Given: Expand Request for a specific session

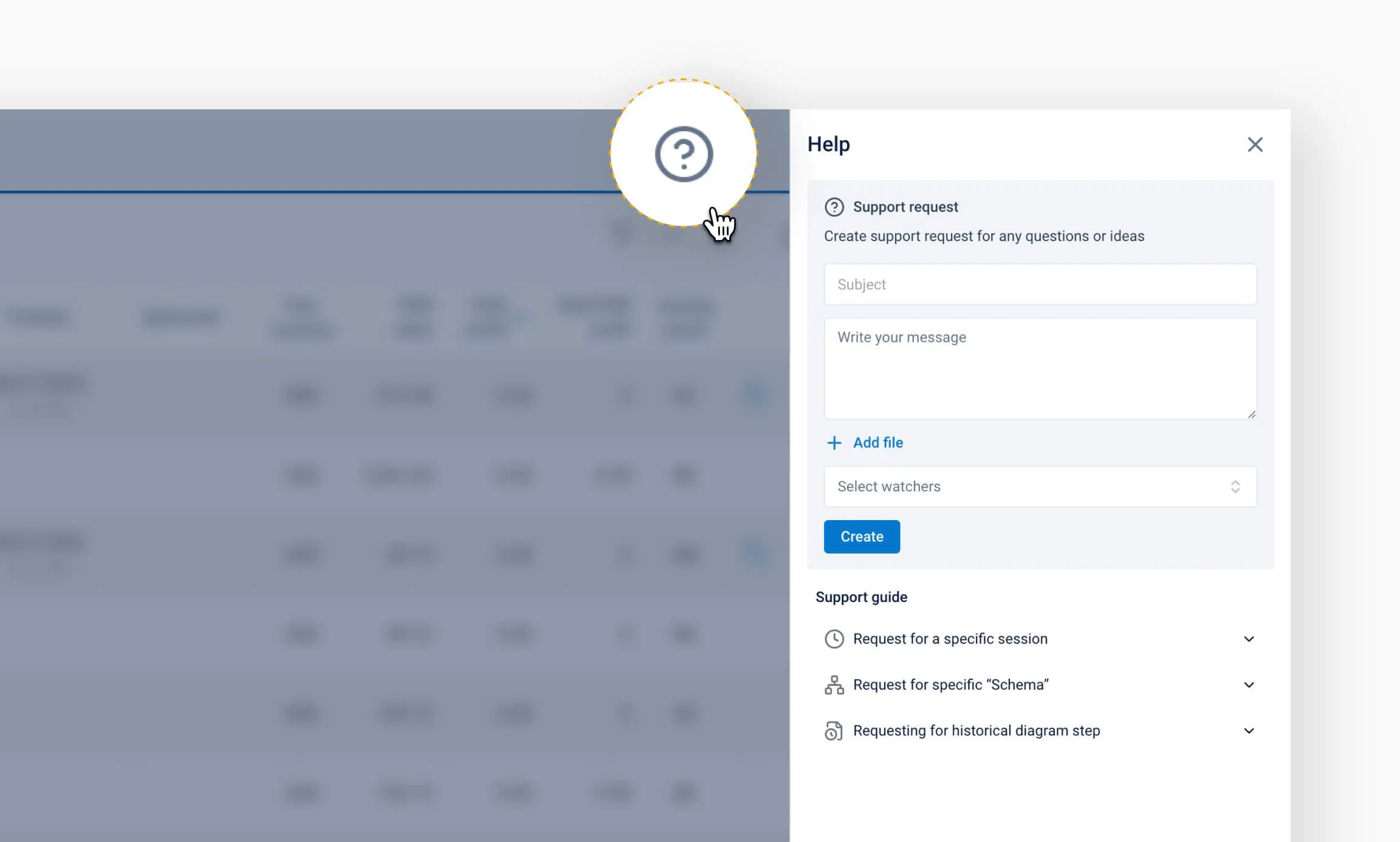Looking at the screenshot, I should point(950,639).
